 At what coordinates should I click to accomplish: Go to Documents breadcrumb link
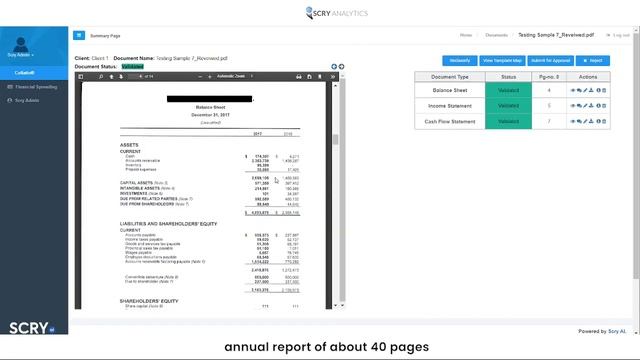pos(496,35)
